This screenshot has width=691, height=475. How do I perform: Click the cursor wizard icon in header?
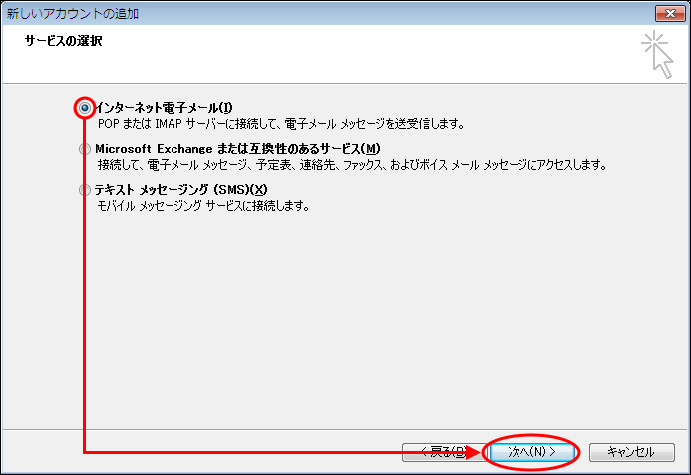(x=657, y=55)
